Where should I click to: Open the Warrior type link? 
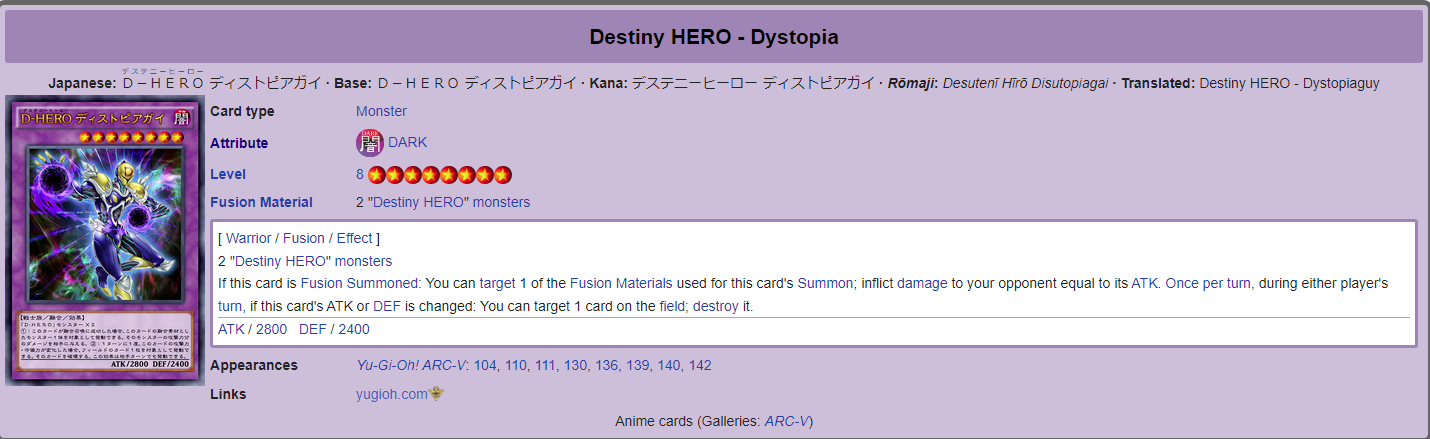click(x=249, y=238)
